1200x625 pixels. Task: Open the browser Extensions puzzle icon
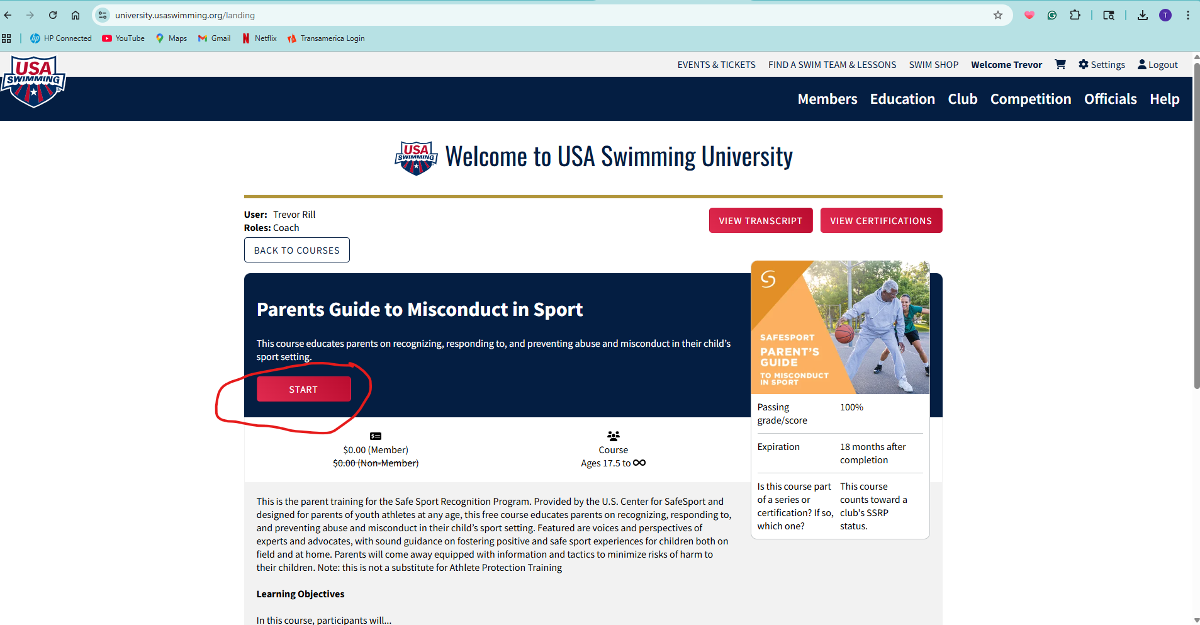[x=1075, y=15]
